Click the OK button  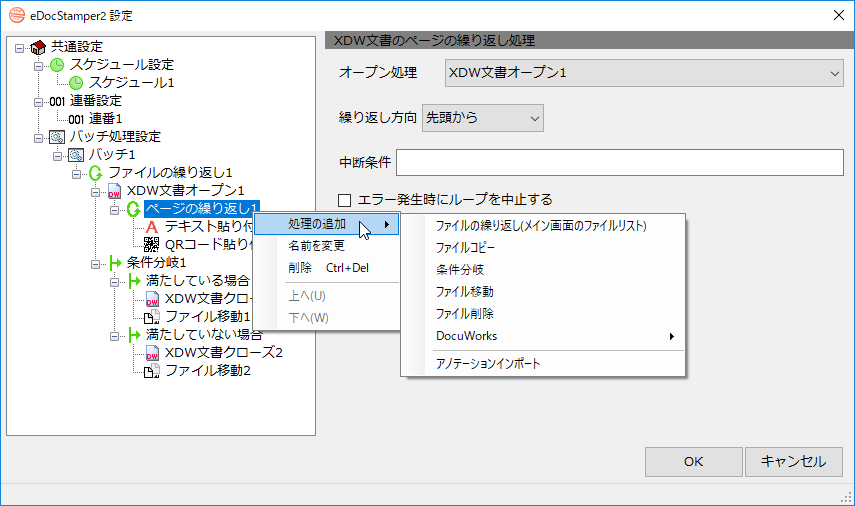coord(694,462)
